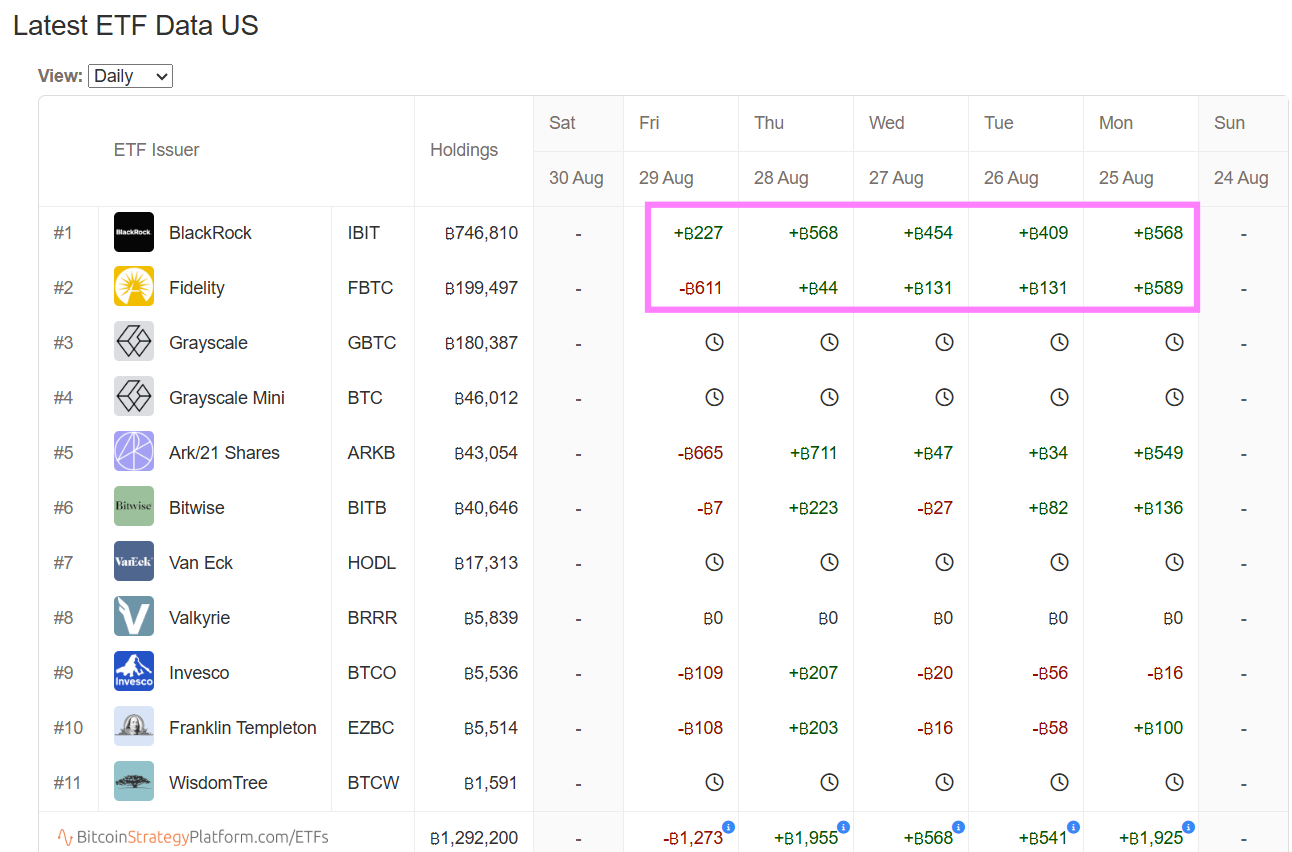
Task: Click the BlackRock logo icon
Action: (134, 232)
